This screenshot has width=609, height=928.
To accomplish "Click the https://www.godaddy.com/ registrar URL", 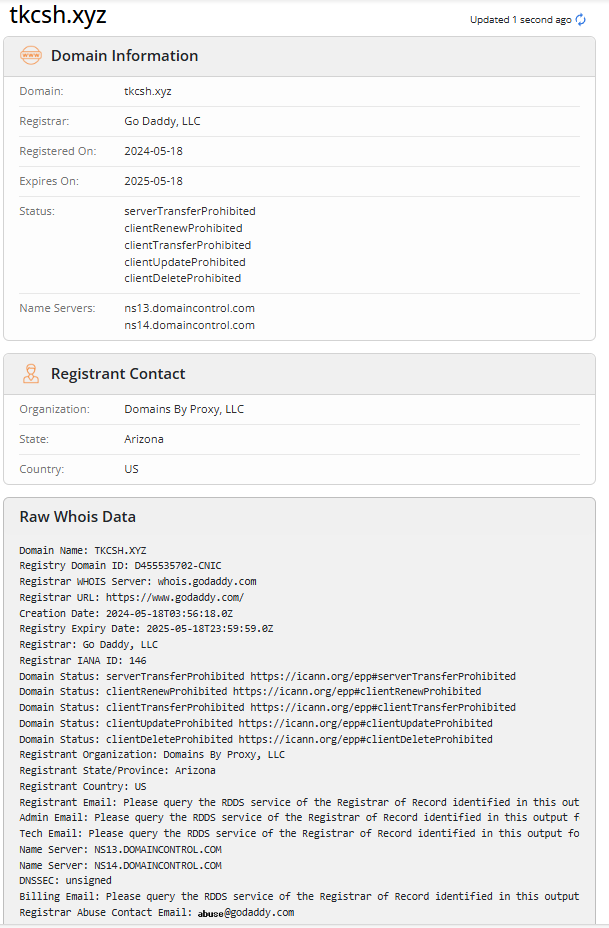I will [x=175, y=597].
